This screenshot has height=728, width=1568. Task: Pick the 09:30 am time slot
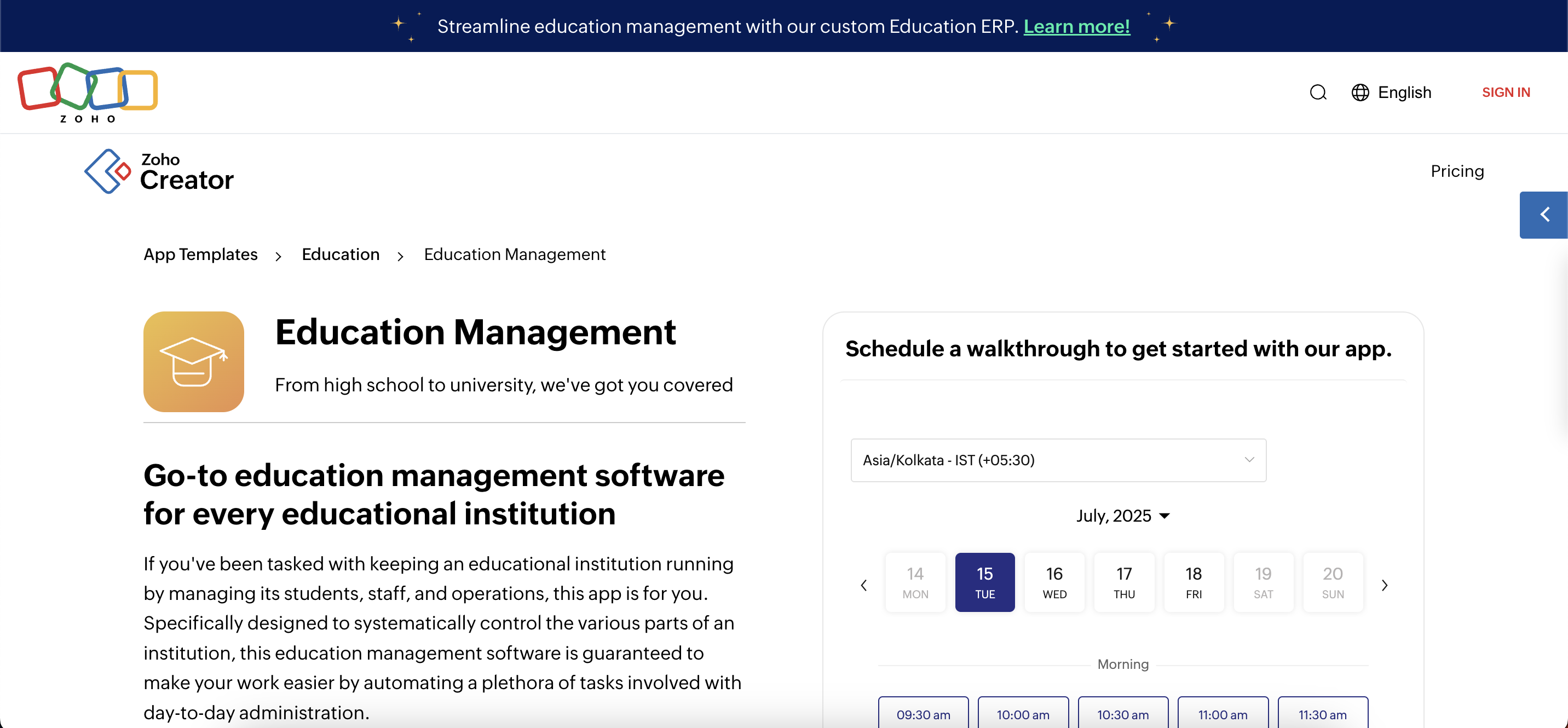coord(923,713)
